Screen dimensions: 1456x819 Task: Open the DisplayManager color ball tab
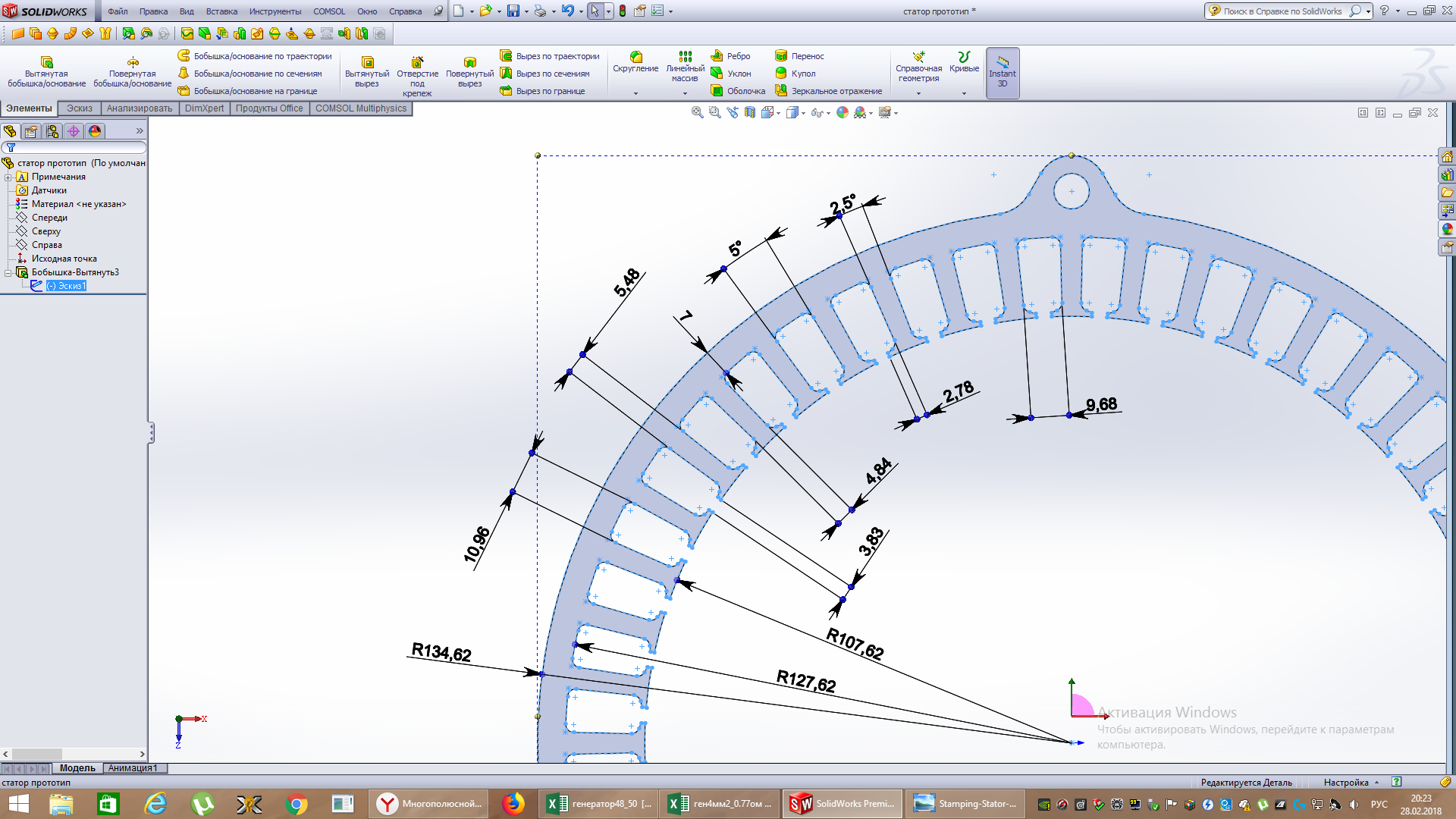coord(95,131)
